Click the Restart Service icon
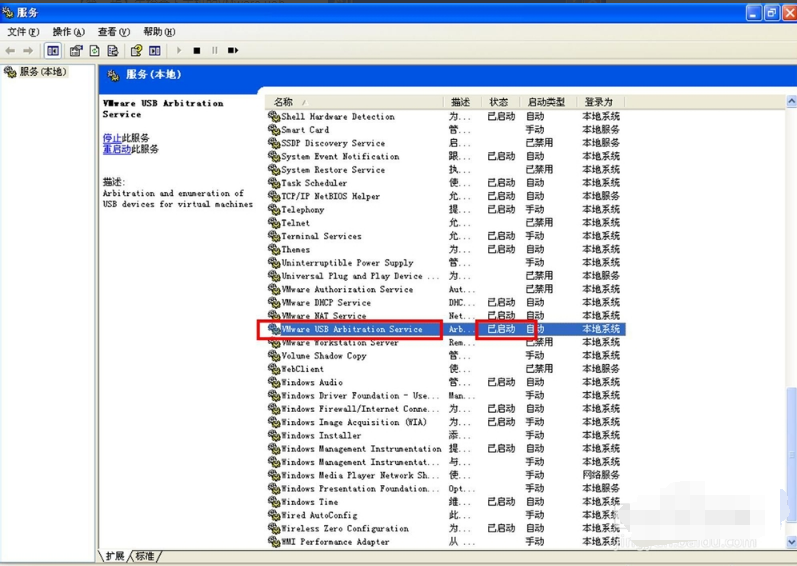 pyautogui.click(x=233, y=50)
